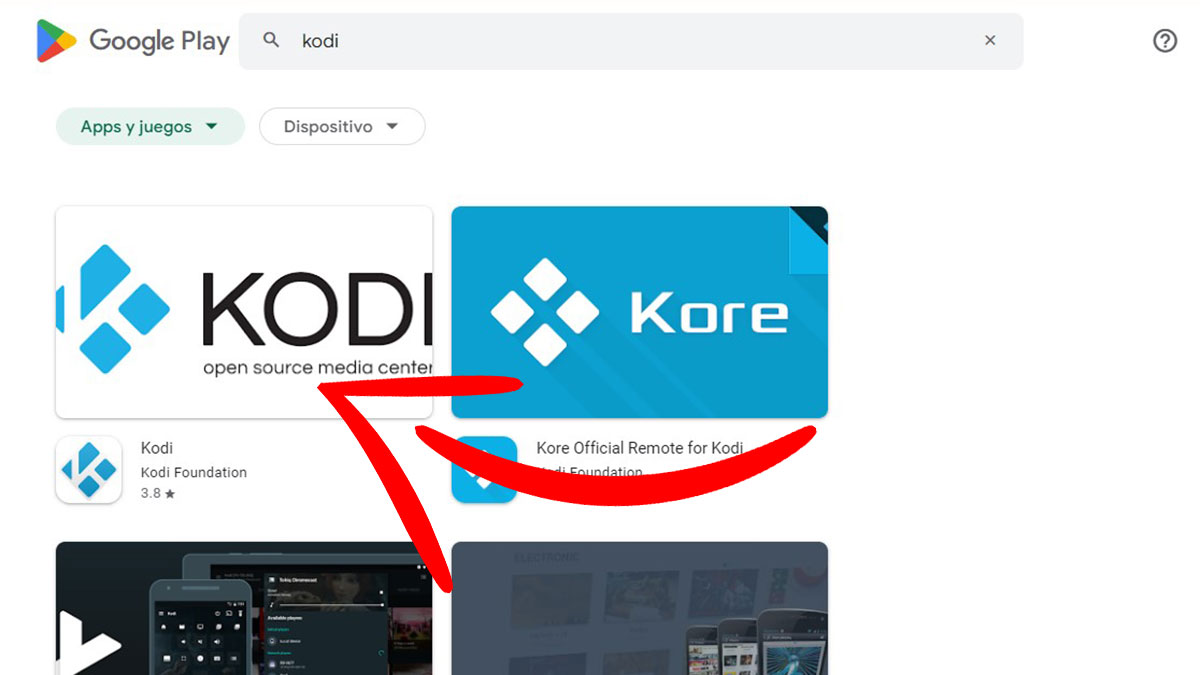Click the Kodi app icon thumbnail
Screen dimensions: 1200x675
click(89, 468)
